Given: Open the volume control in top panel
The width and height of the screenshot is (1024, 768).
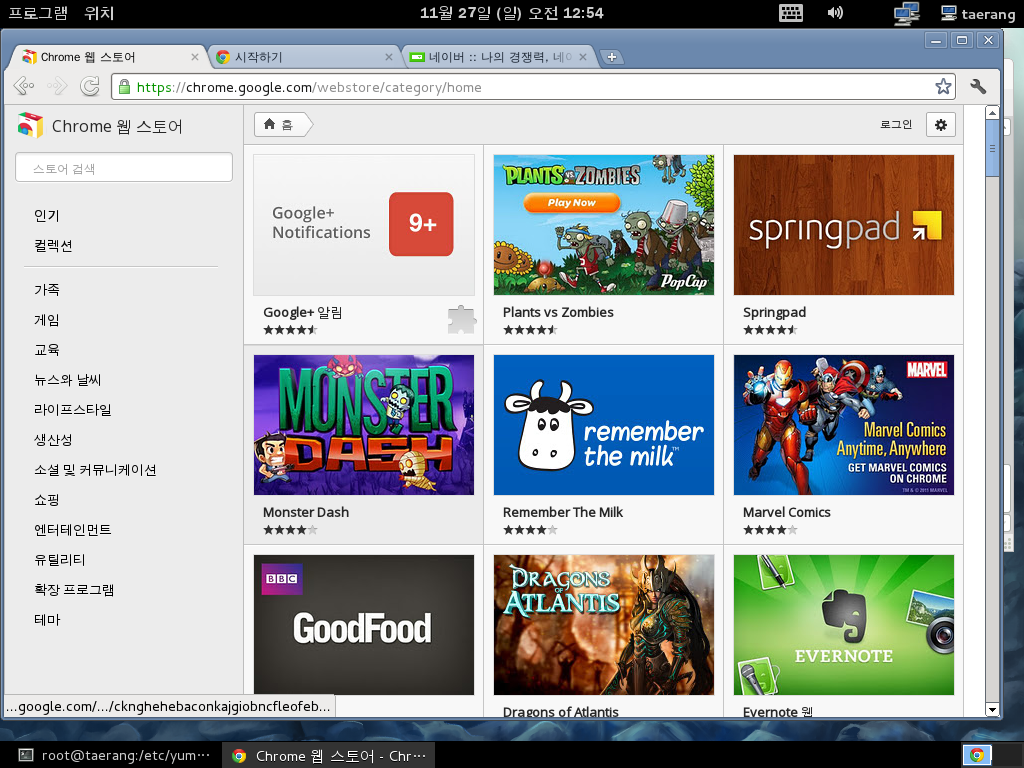Looking at the screenshot, I should coord(835,13).
